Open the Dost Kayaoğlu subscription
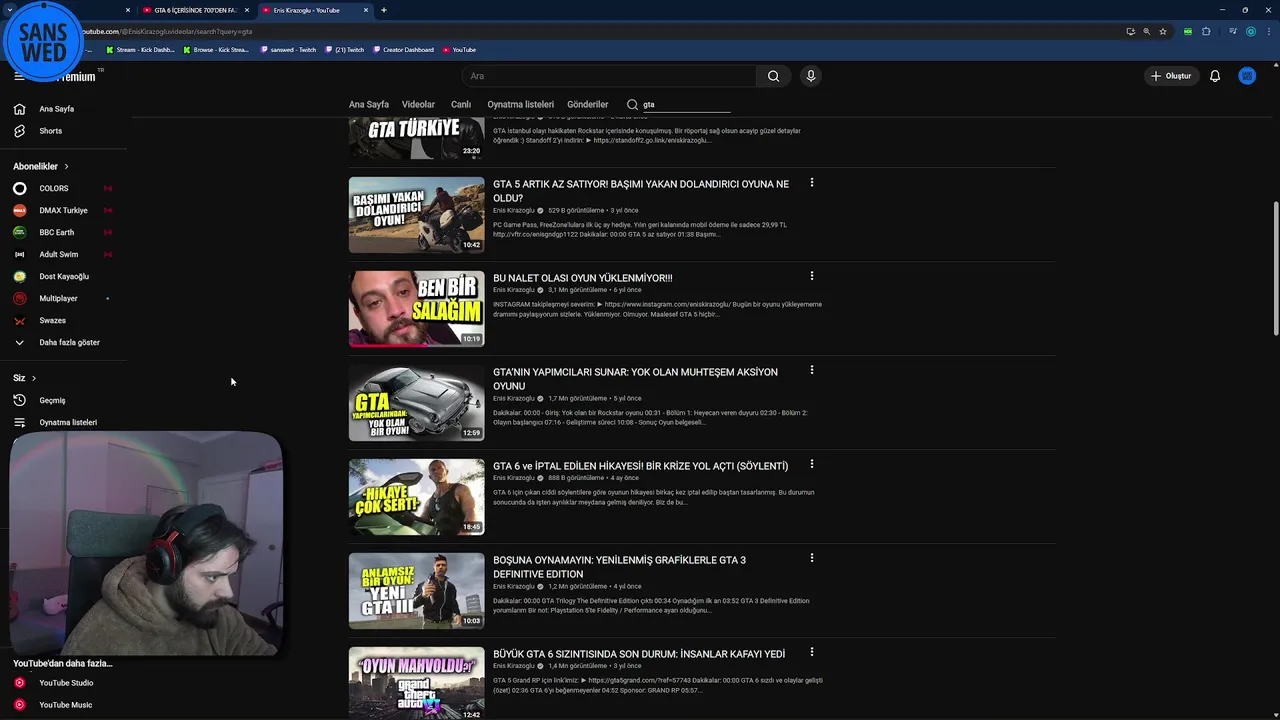This screenshot has height=720, width=1280. 64,276
